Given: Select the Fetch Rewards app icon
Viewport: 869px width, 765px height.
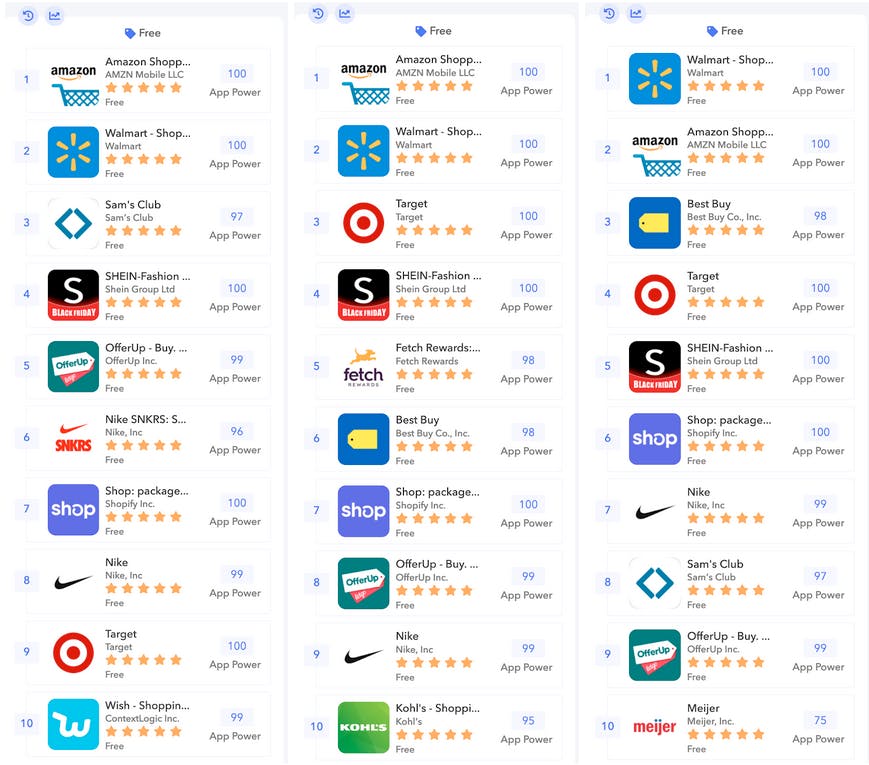Looking at the screenshot, I should pyautogui.click(x=364, y=366).
